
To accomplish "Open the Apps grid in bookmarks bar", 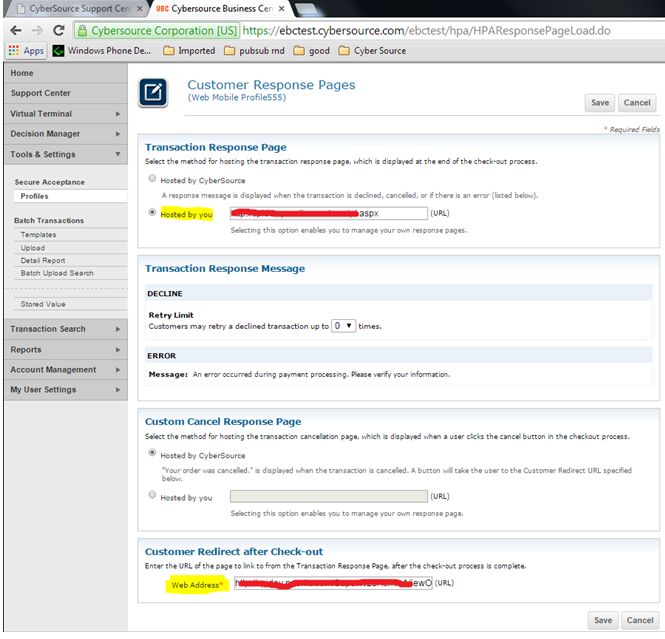I will point(26,51).
